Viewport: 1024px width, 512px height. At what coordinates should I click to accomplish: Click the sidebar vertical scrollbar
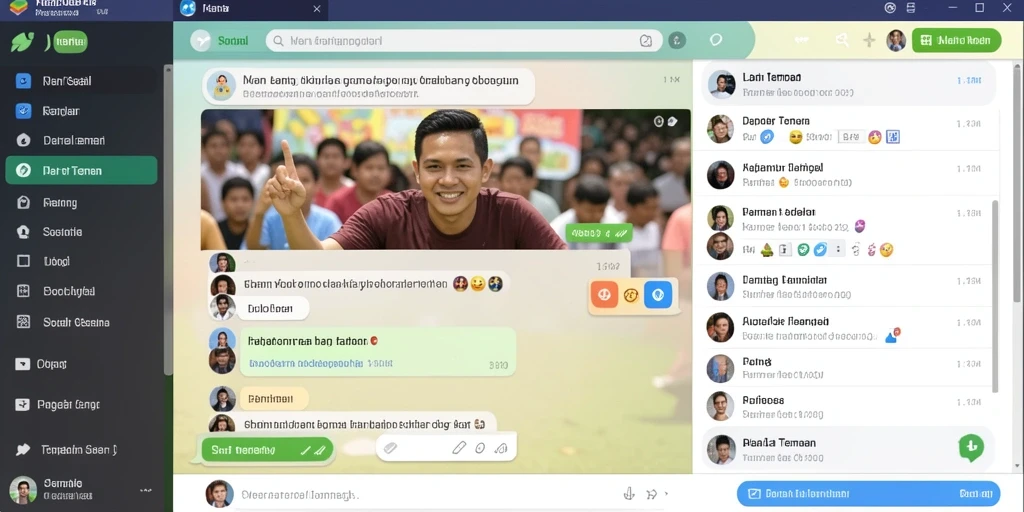click(x=168, y=219)
